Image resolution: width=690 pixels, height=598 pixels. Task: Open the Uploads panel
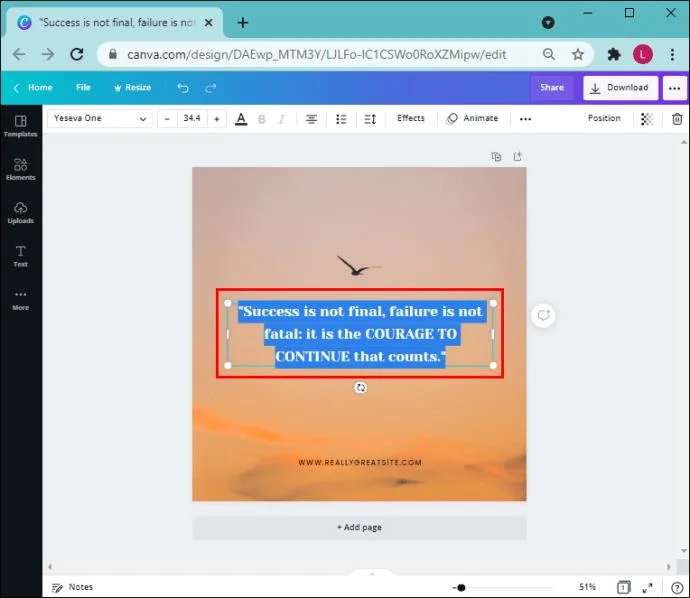[x=21, y=213]
